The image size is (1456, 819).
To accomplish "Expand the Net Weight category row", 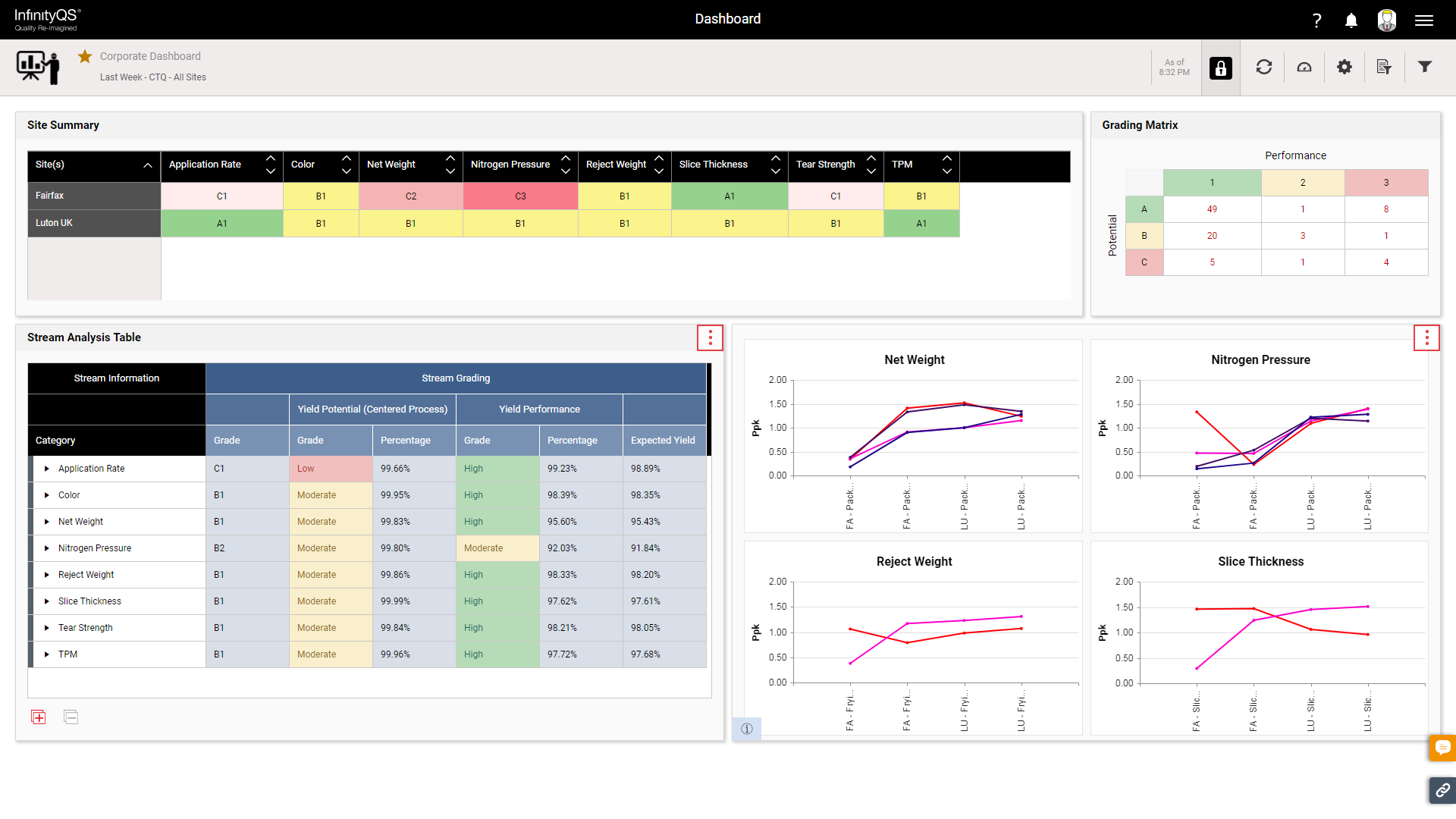I will pyautogui.click(x=47, y=522).
